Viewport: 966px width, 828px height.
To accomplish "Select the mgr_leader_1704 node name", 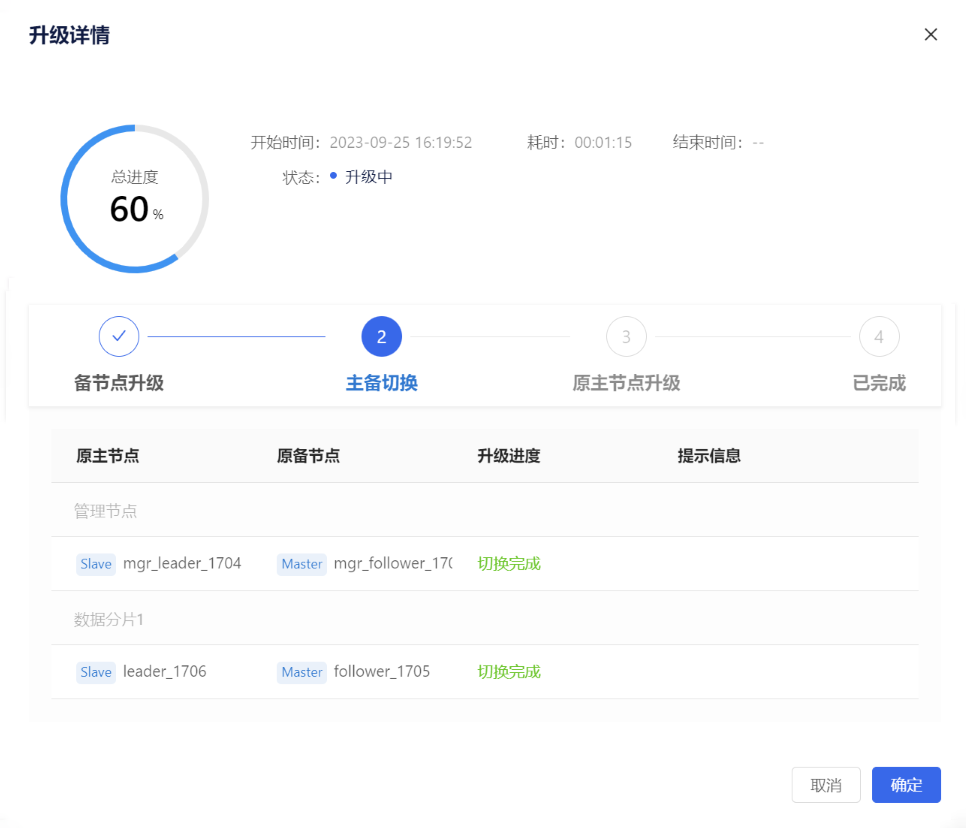I will tap(182, 563).
